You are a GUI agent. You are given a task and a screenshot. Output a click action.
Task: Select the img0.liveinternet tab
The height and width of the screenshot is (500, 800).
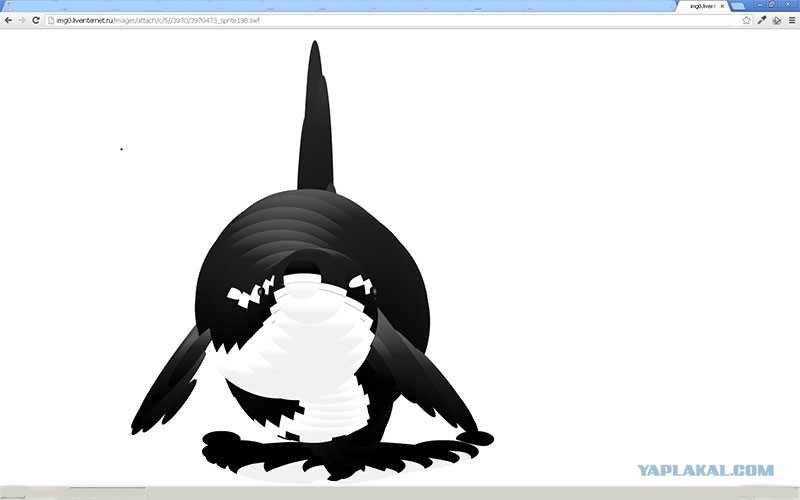coord(704,6)
